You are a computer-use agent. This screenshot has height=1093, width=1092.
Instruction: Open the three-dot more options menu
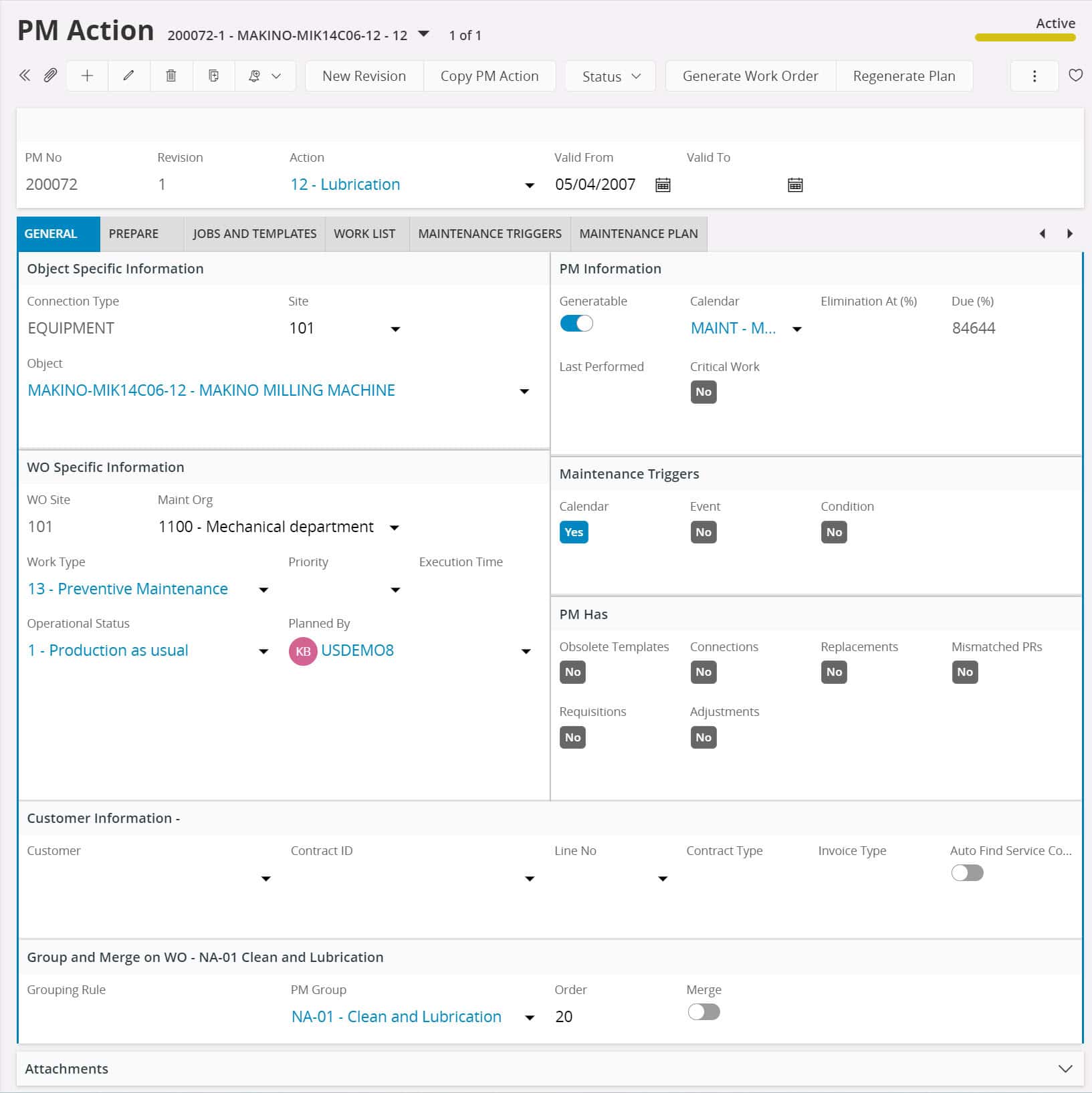(1034, 76)
